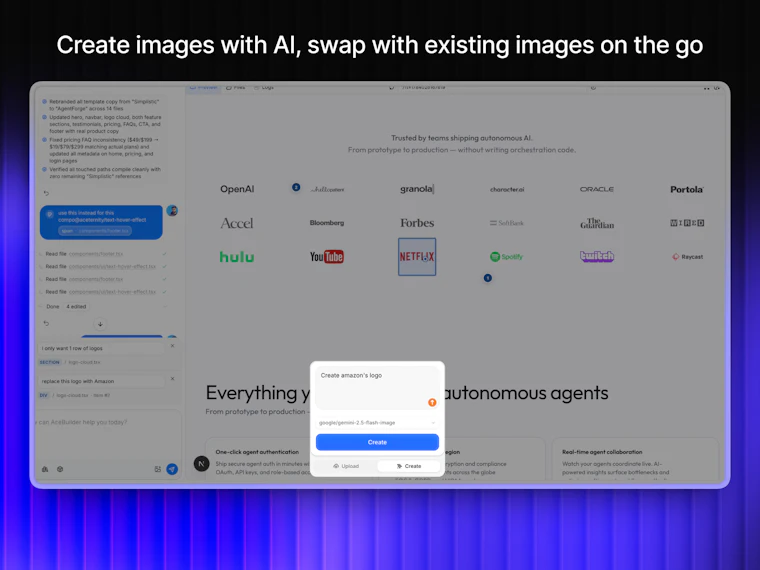Click the WIRED logo
760x570 pixels.
pyautogui.click(x=687, y=223)
